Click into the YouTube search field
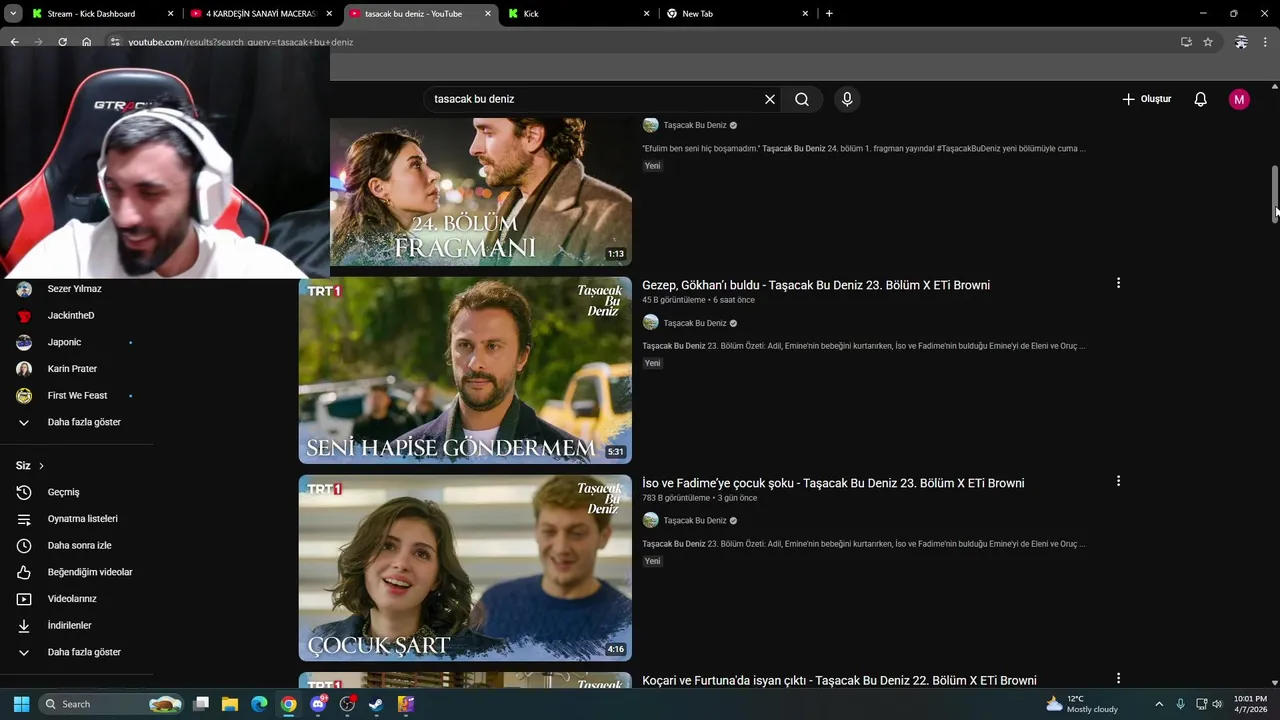The height and width of the screenshot is (720, 1280). click(595, 99)
